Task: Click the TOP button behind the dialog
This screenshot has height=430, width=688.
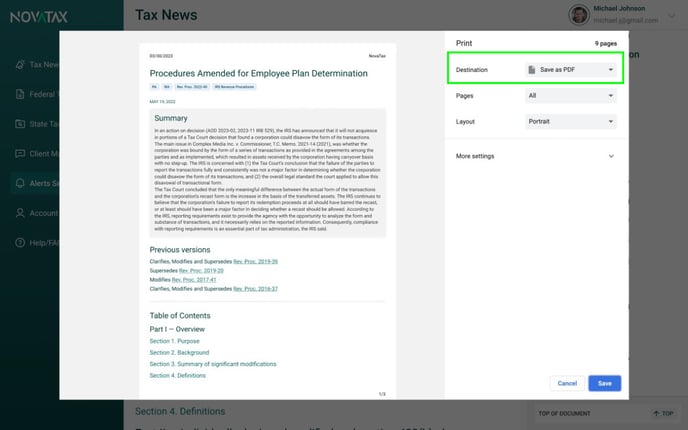Action: click(x=663, y=413)
